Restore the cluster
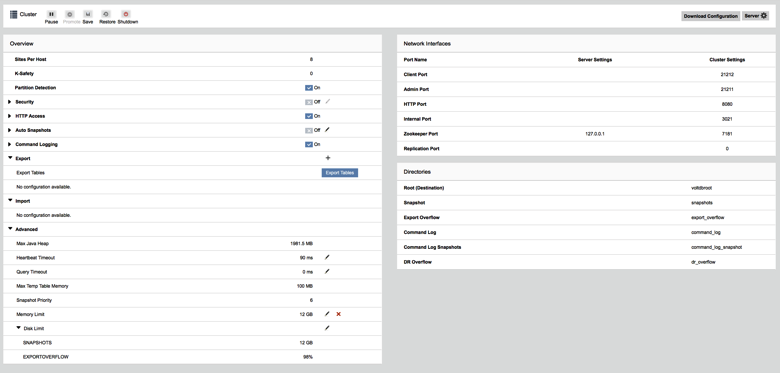Viewport: 780px width, 373px height. click(106, 14)
